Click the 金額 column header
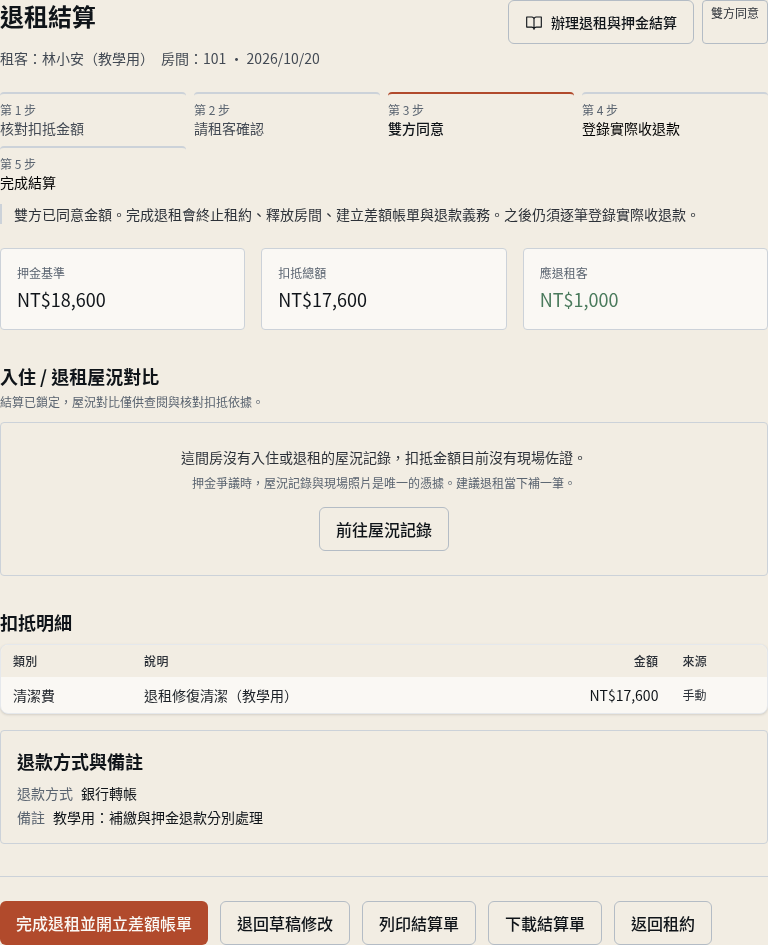Image resolution: width=768 pixels, height=945 pixels. (x=646, y=661)
